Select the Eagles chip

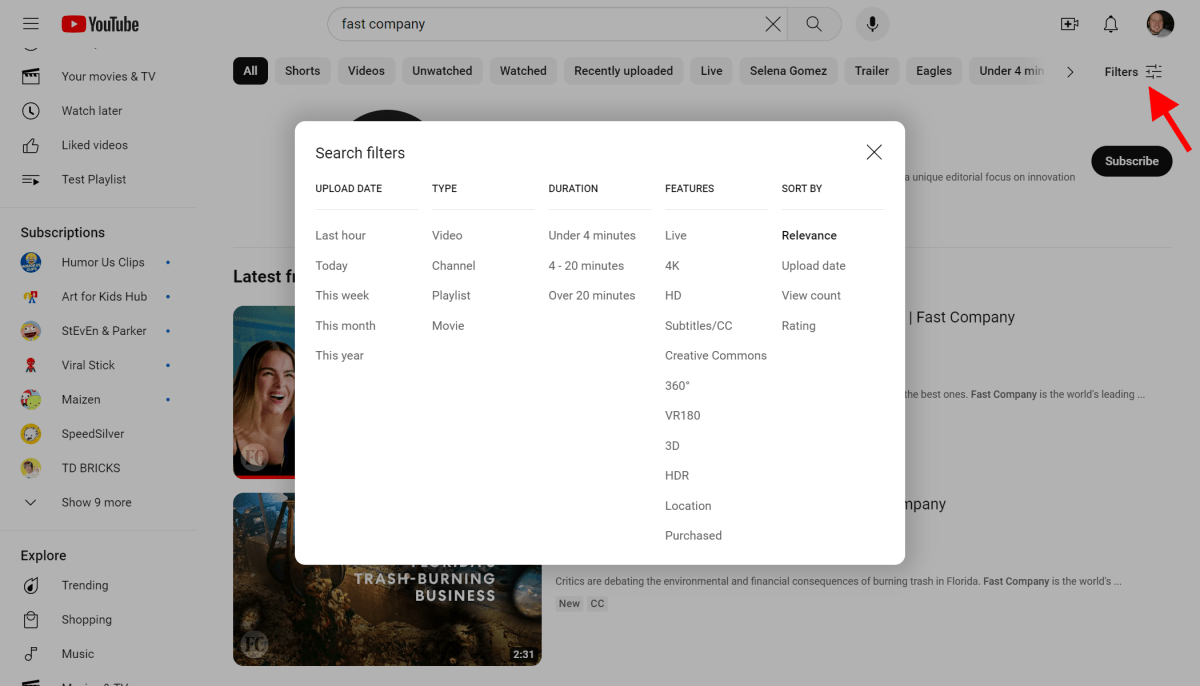934,71
